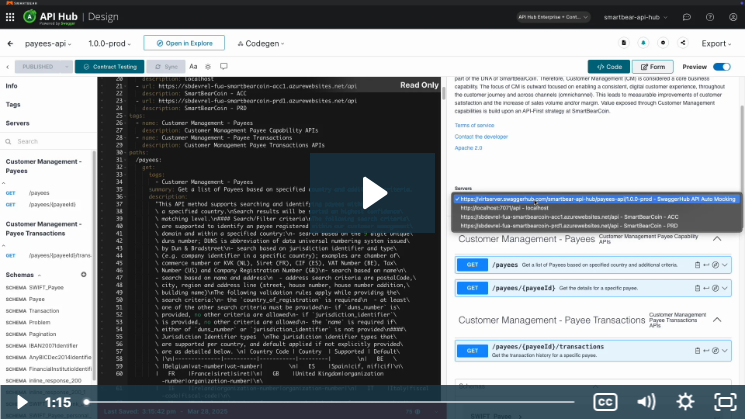746x419 pixels.
Task: Open the user account profile icon
Action: coord(733,17)
